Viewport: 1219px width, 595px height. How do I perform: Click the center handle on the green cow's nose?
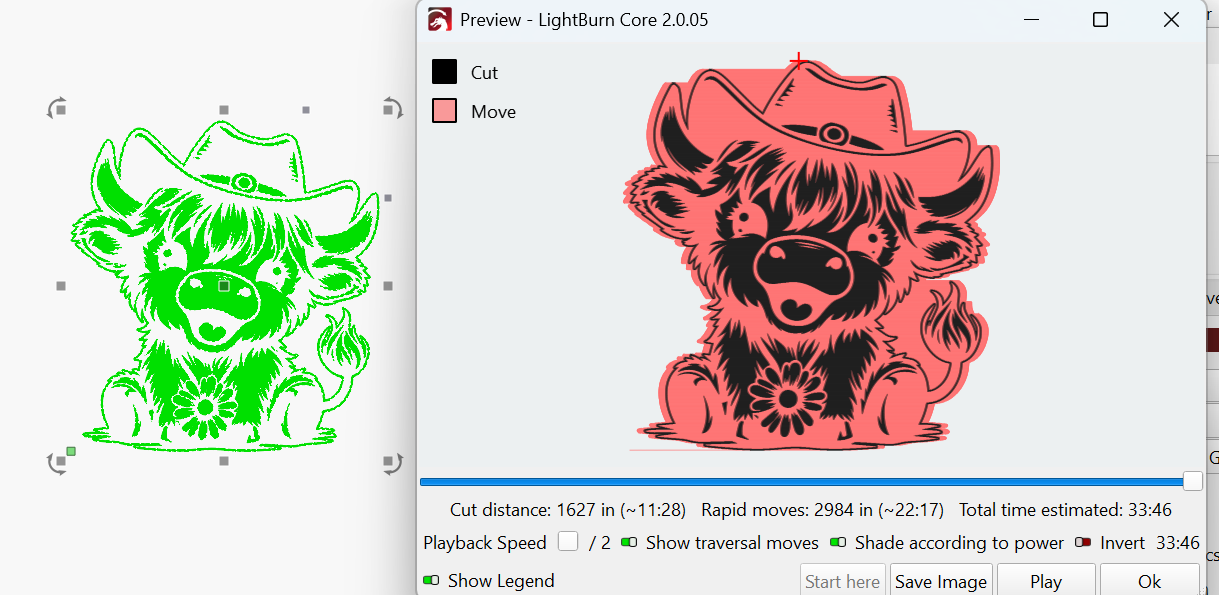click(224, 286)
